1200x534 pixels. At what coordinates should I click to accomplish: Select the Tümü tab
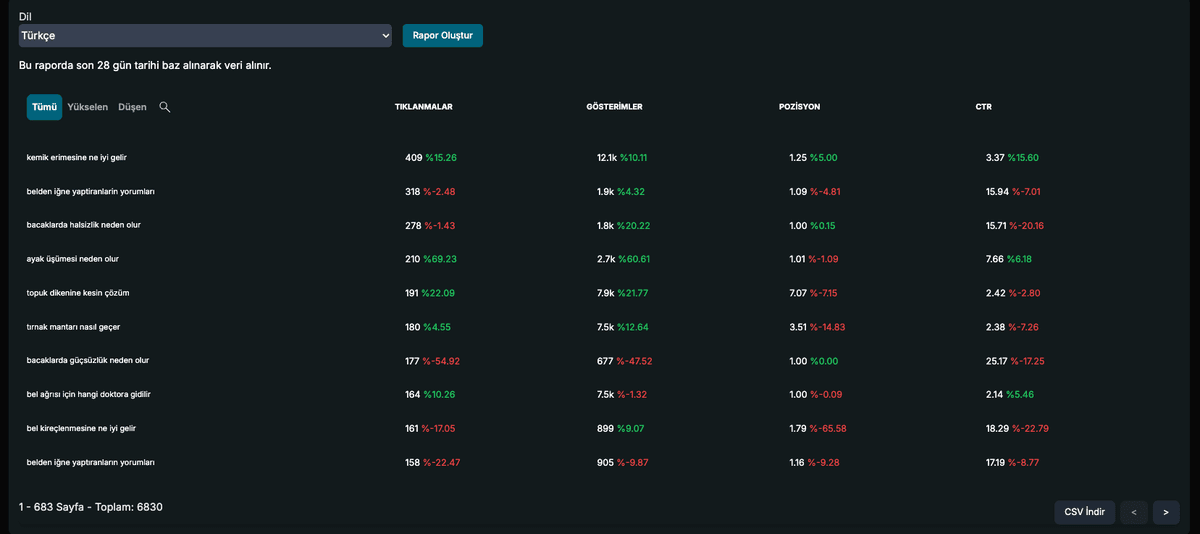(x=44, y=107)
